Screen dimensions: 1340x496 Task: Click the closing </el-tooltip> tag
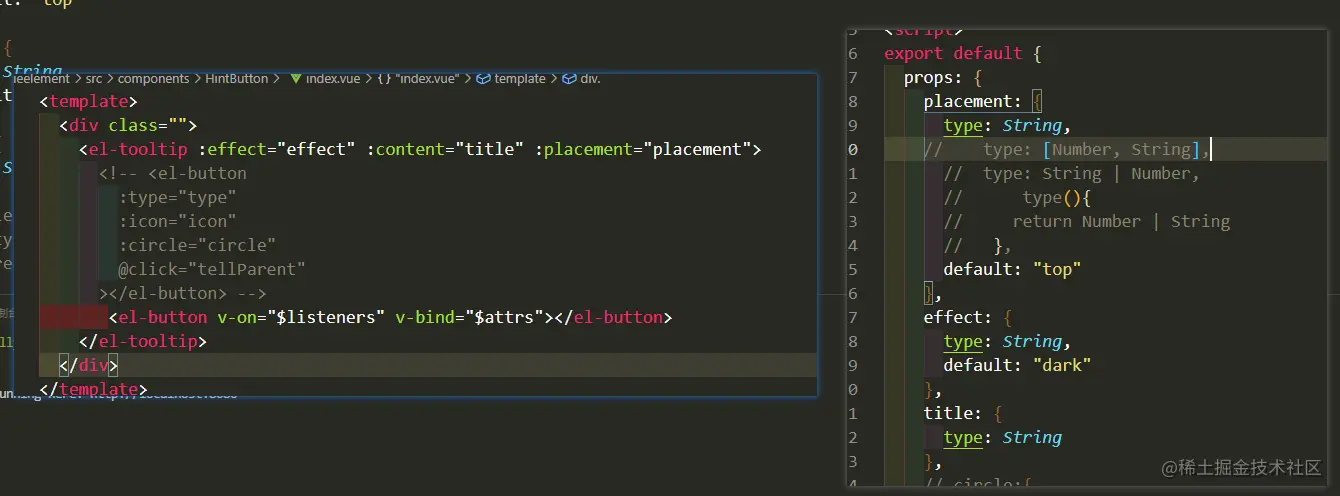(143, 341)
